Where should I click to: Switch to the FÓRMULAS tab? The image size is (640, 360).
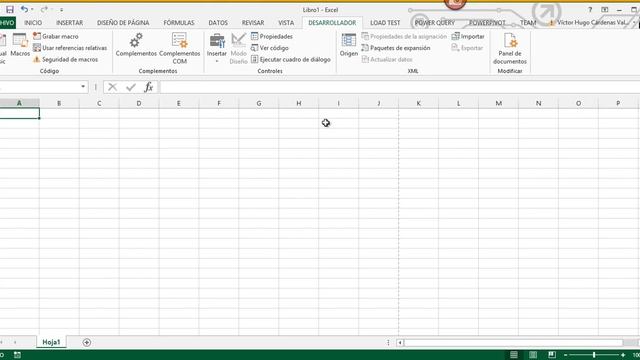click(x=179, y=23)
